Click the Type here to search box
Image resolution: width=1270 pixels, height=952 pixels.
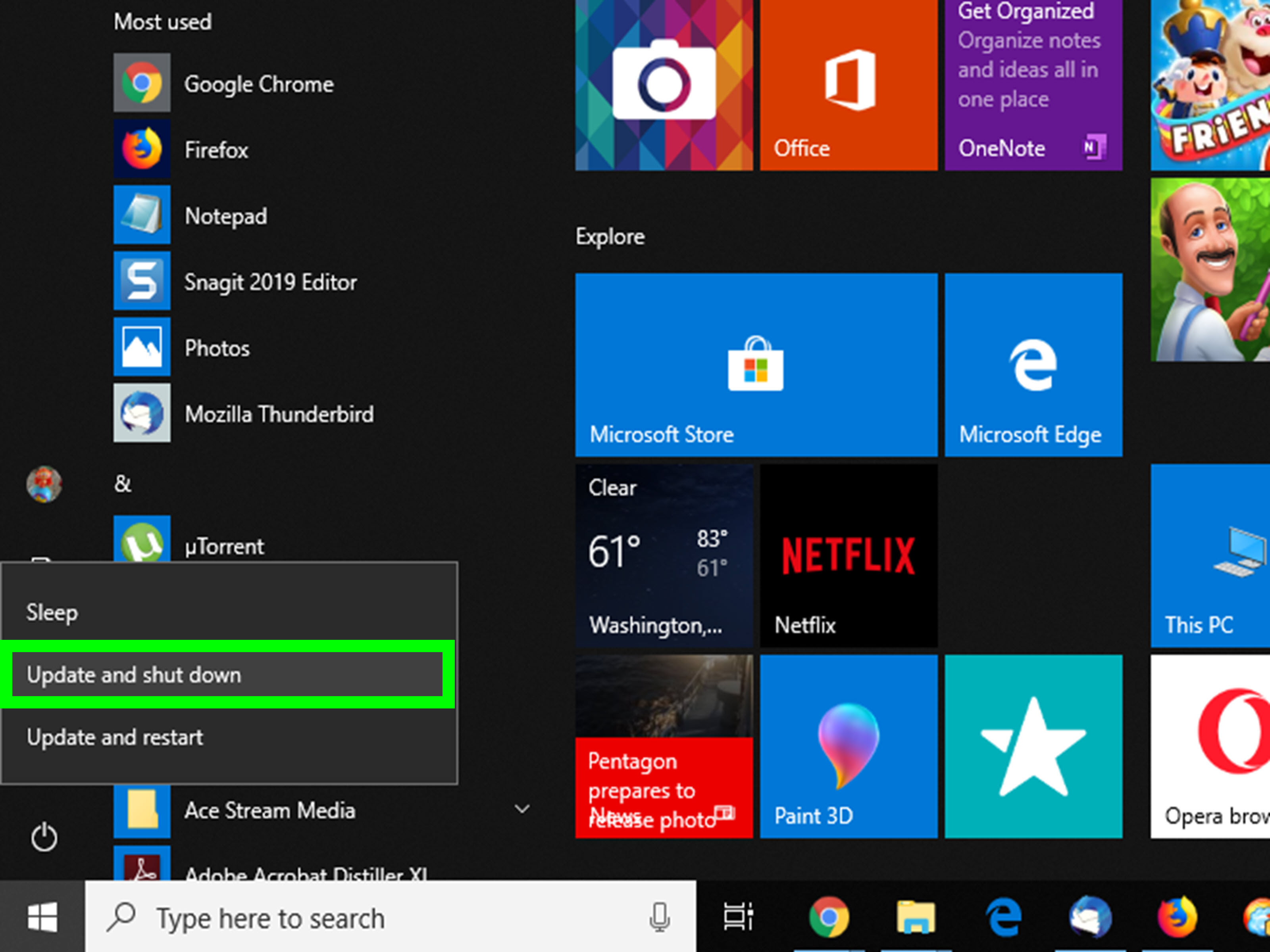point(391,917)
